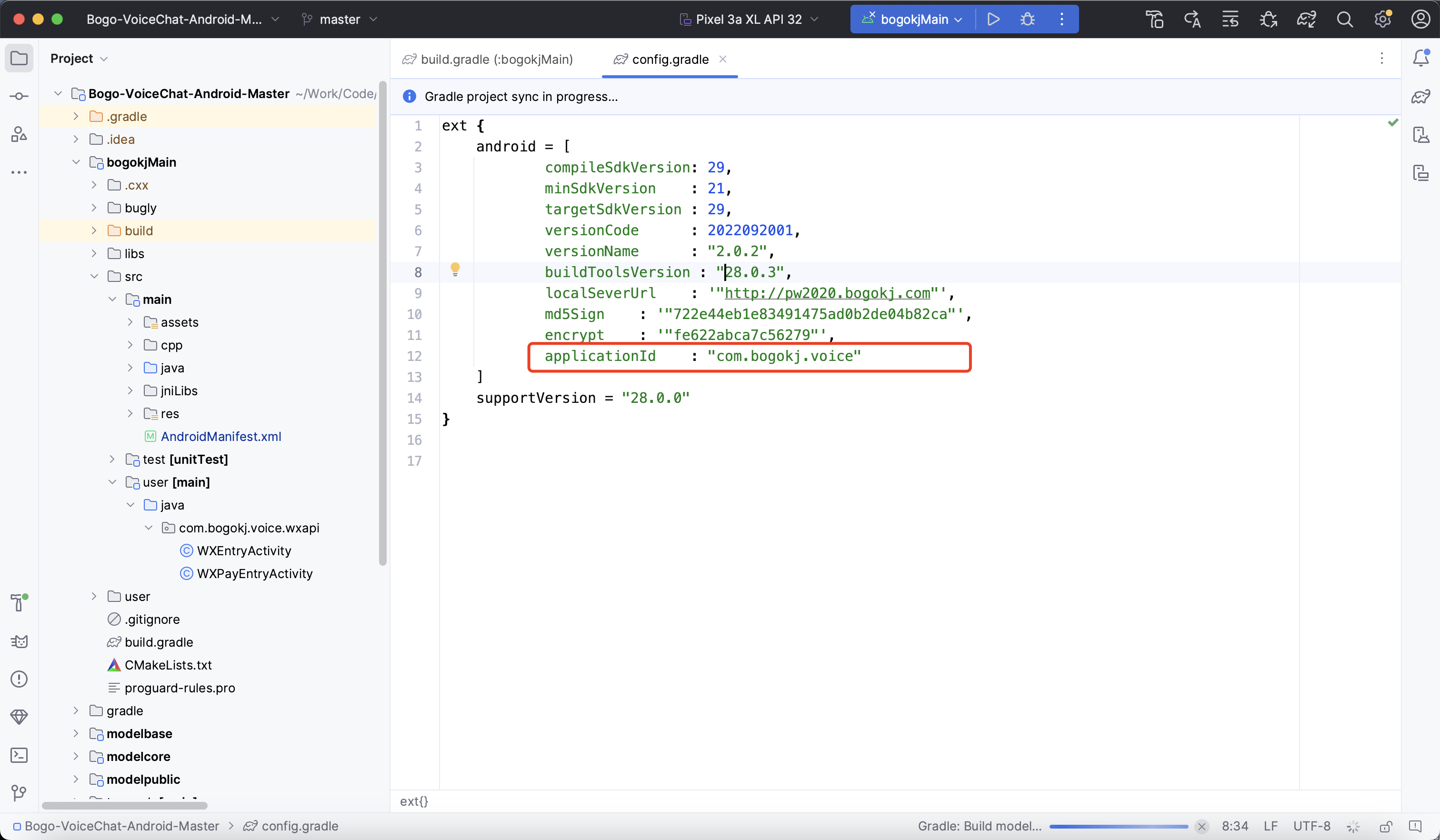Image resolution: width=1440 pixels, height=840 pixels.
Task: Select proguard-rules.pro file
Action: (x=171, y=688)
